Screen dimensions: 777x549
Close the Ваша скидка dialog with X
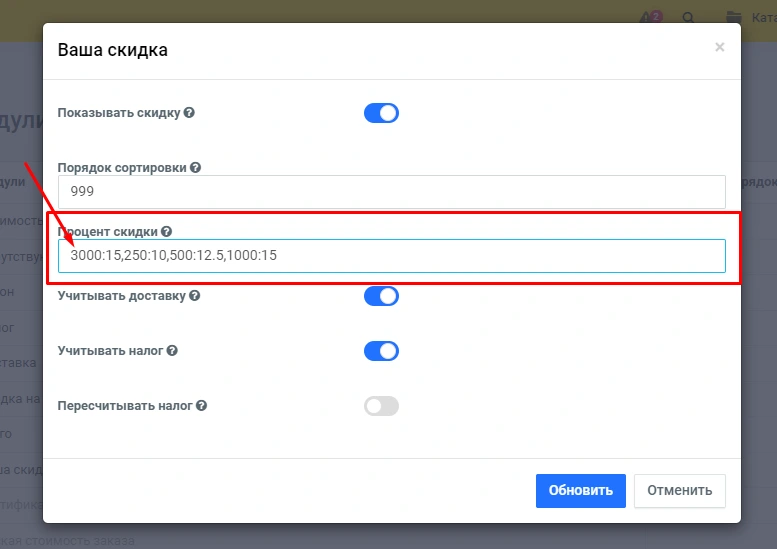tap(719, 47)
